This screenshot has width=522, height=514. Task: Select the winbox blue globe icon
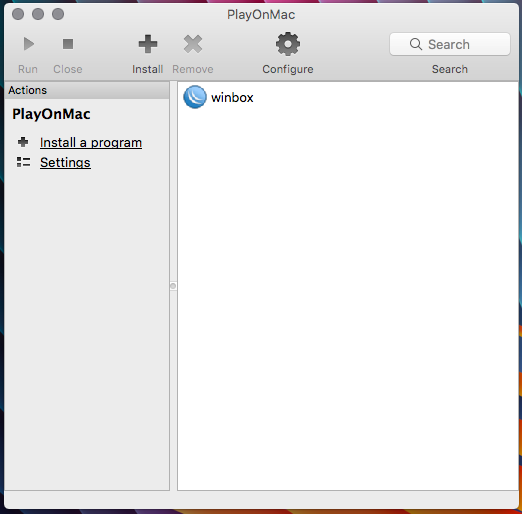tap(195, 97)
